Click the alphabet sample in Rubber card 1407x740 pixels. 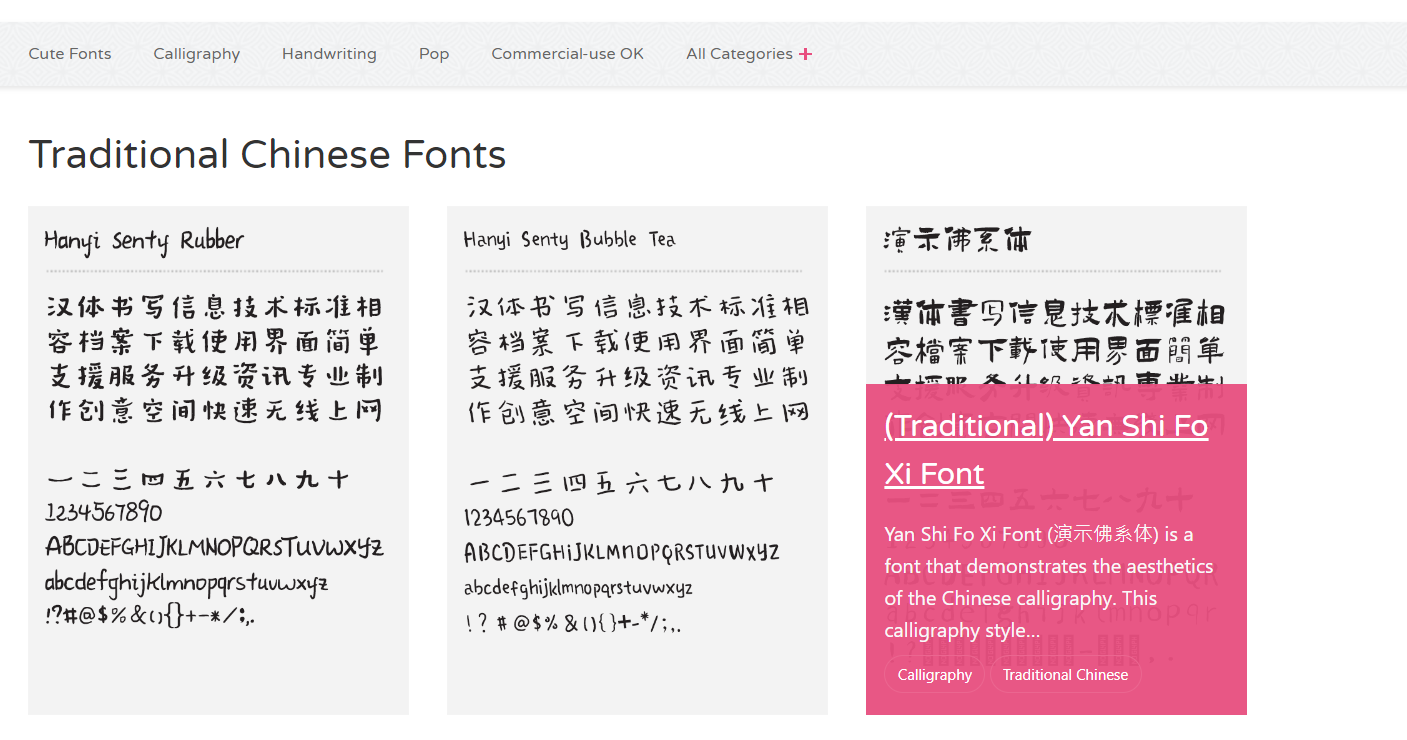coord(214,548)
